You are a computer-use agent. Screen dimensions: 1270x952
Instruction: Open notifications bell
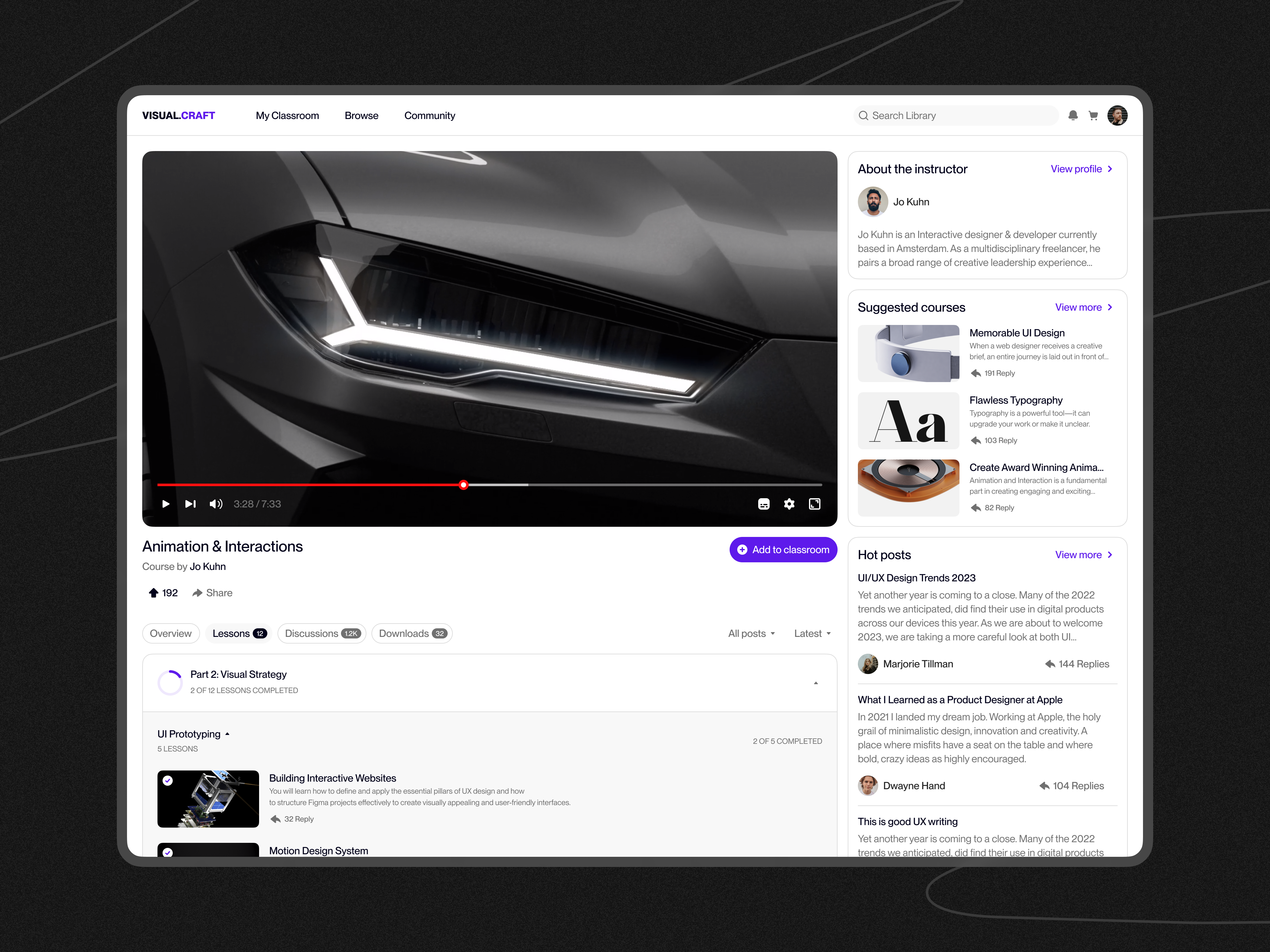(x=1073, y=115)
